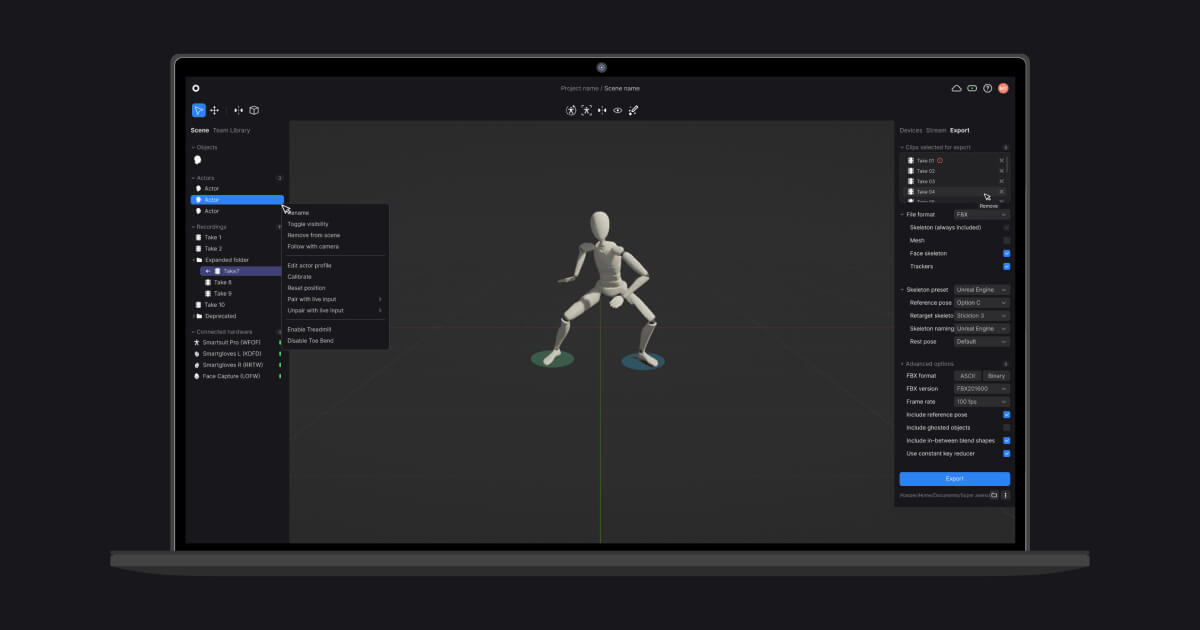Select the pointer selection tool
The height and width of the screenshot is (630, 1200).
(198, 110)
